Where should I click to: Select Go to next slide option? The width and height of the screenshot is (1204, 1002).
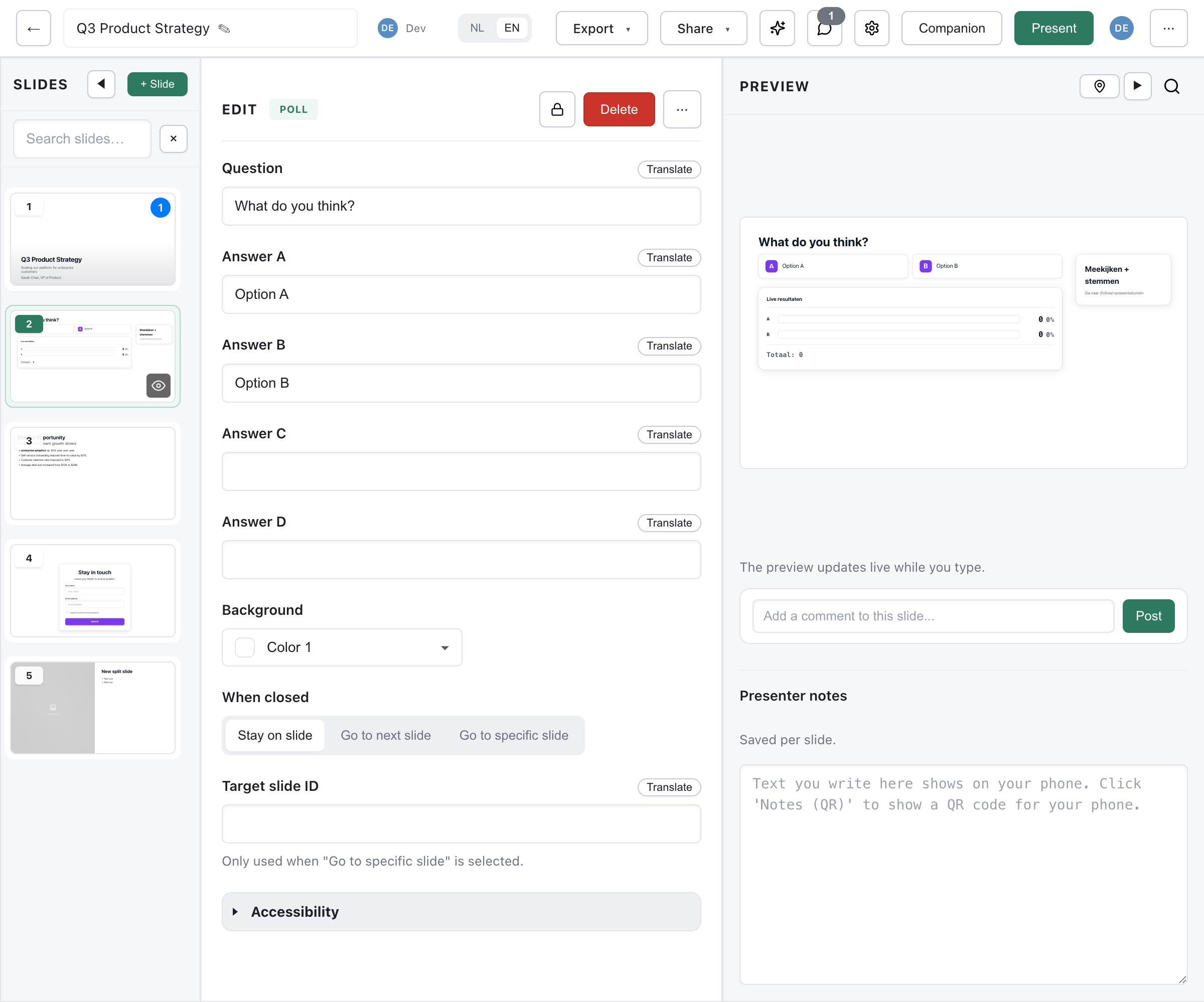click(x=385, y=735)
